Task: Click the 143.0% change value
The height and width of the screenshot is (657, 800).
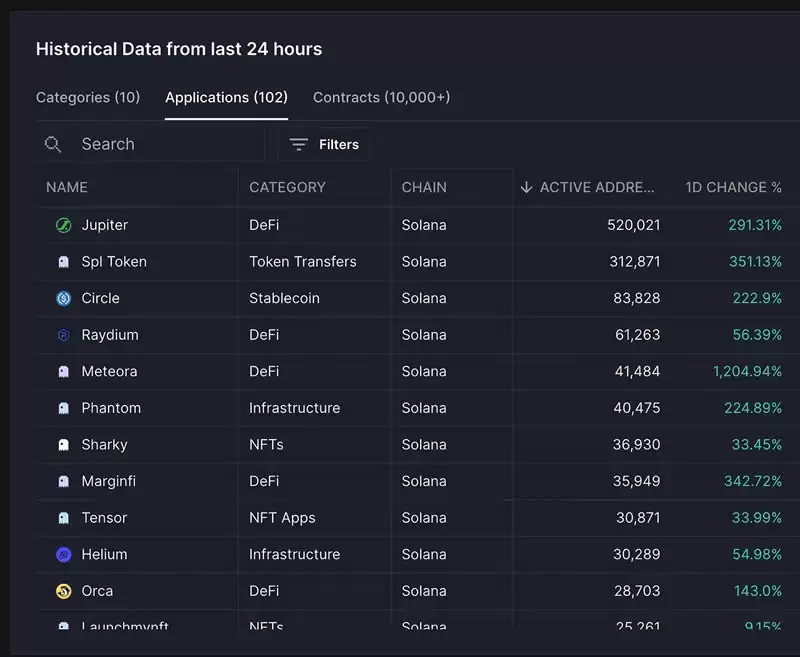Action: coord(758,591)
